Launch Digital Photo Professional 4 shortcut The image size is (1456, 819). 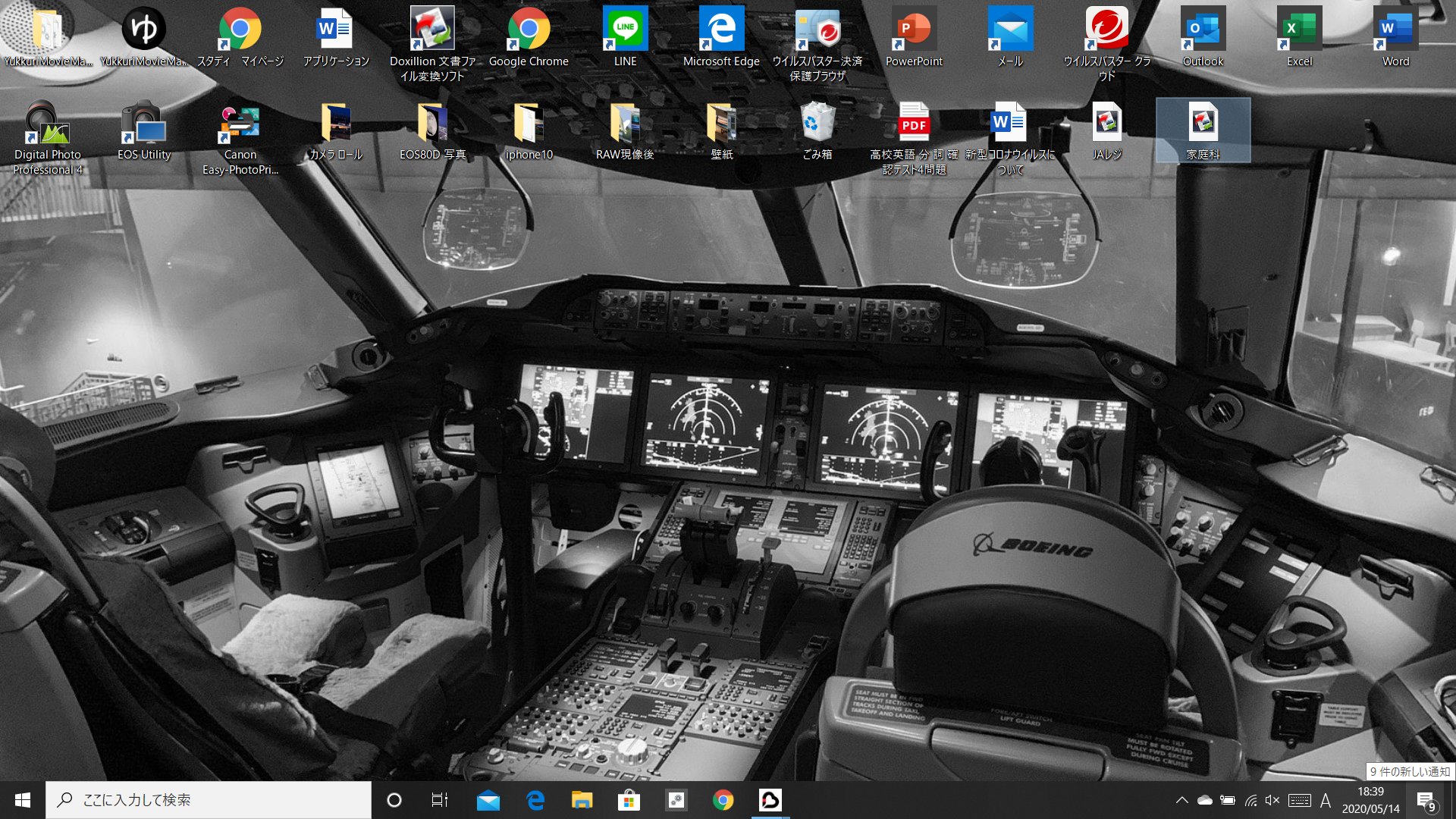(48, 137)
